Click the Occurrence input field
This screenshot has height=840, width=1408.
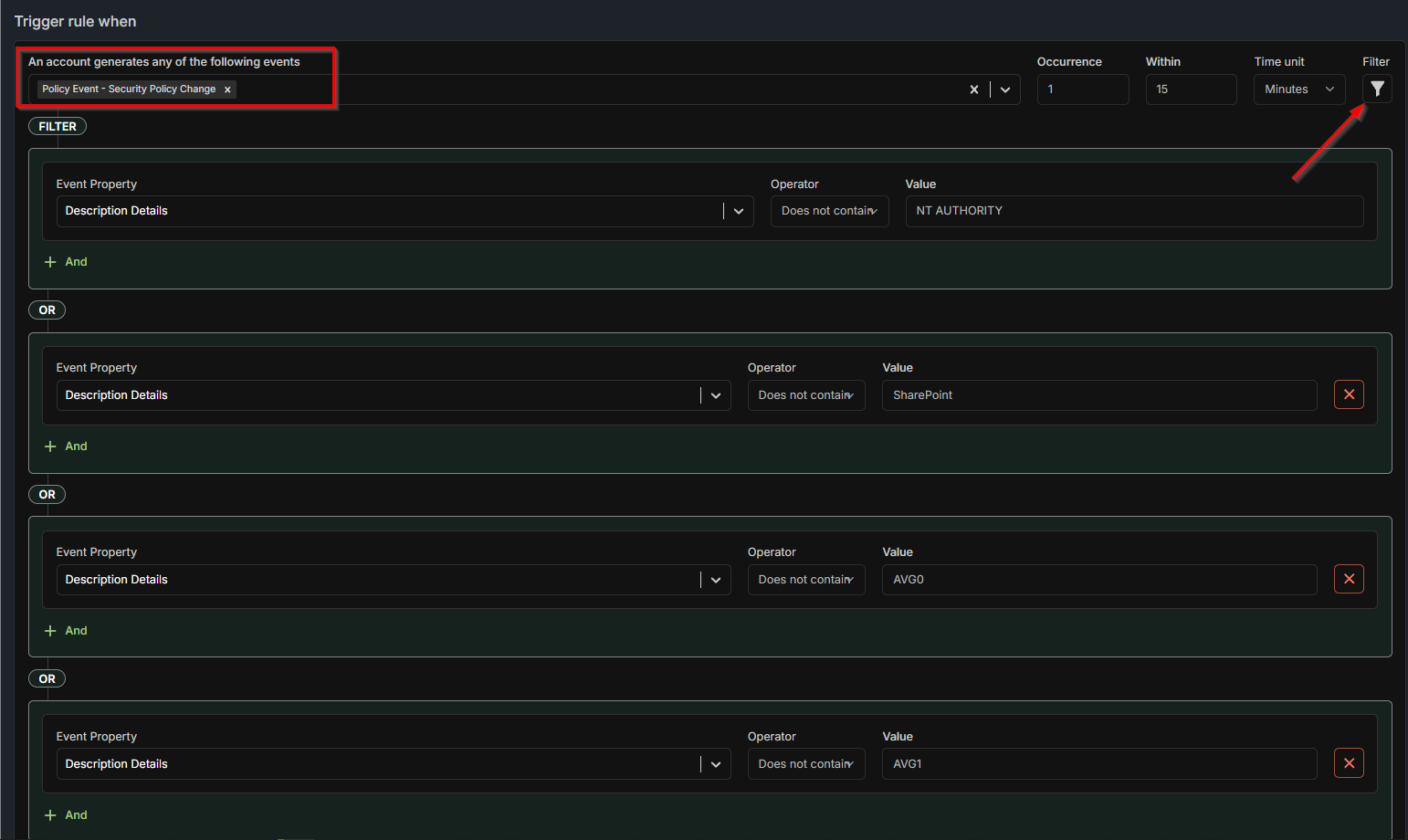1082,89
